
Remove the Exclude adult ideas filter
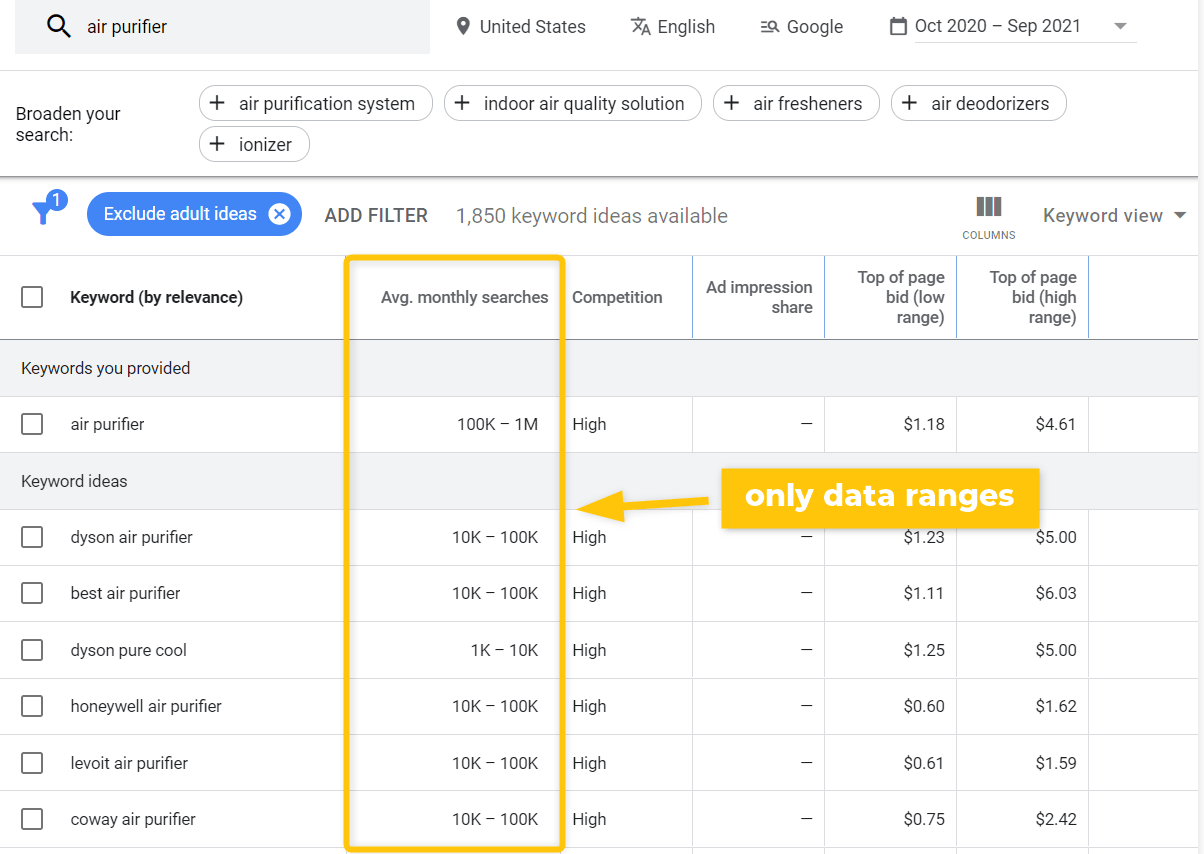click(279, 214)
